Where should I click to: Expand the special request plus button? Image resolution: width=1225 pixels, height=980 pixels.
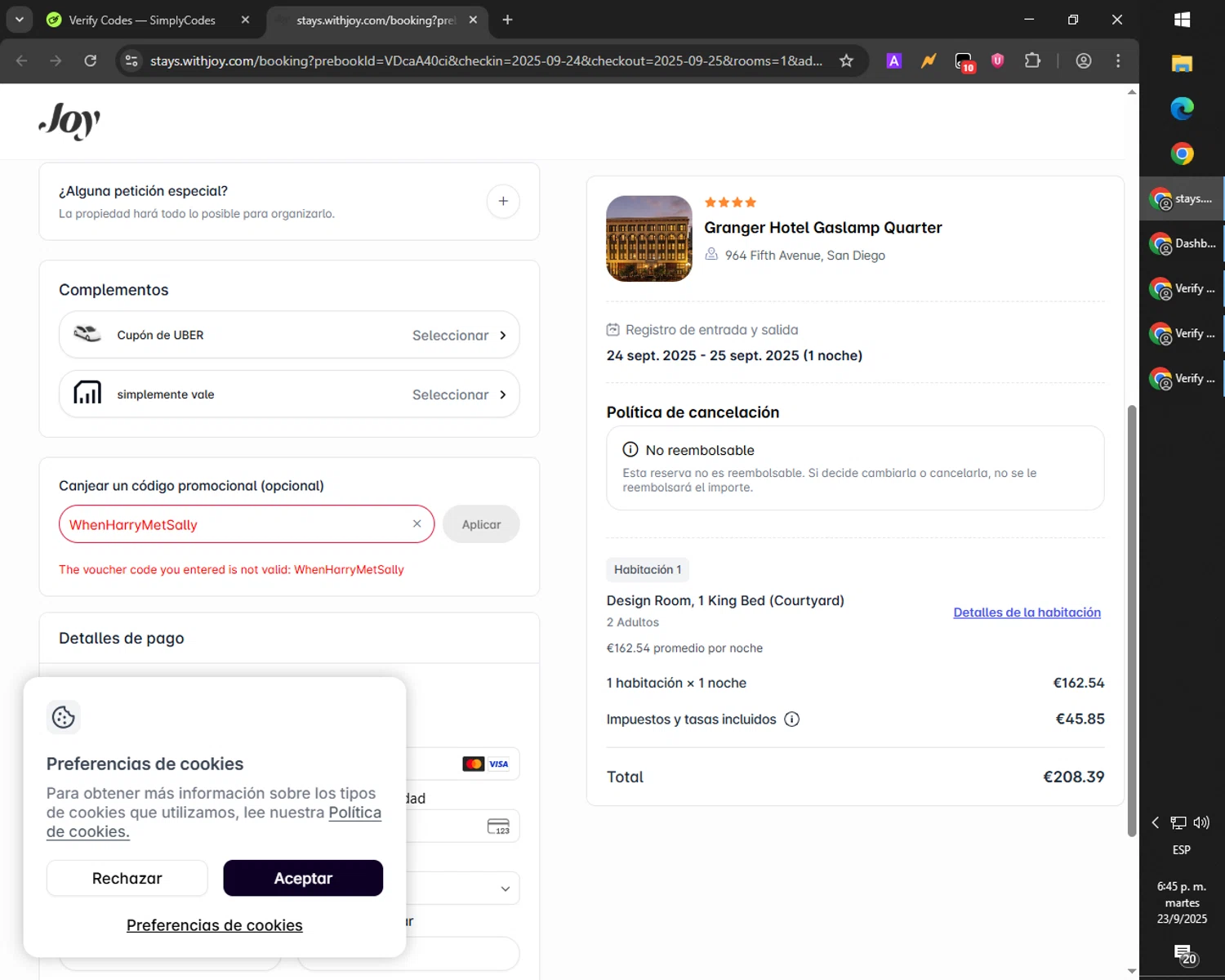(503, 201)
